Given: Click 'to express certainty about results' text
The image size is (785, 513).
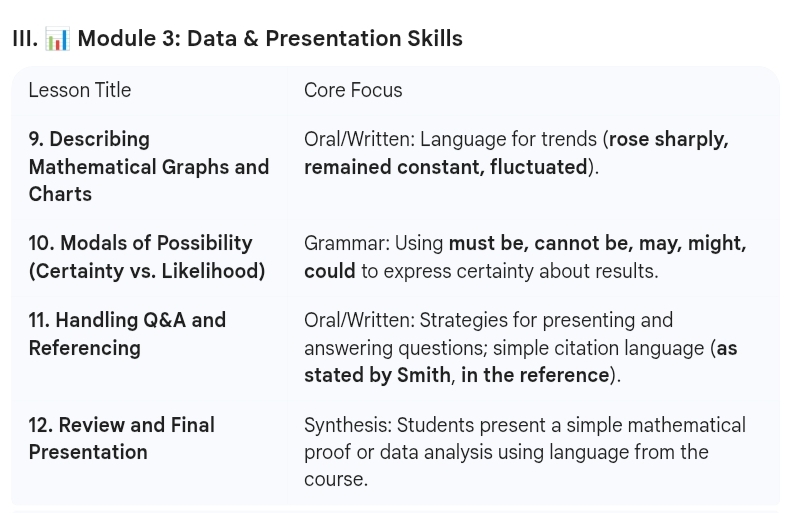Looking at the screenshot, I should click(509, 271).
